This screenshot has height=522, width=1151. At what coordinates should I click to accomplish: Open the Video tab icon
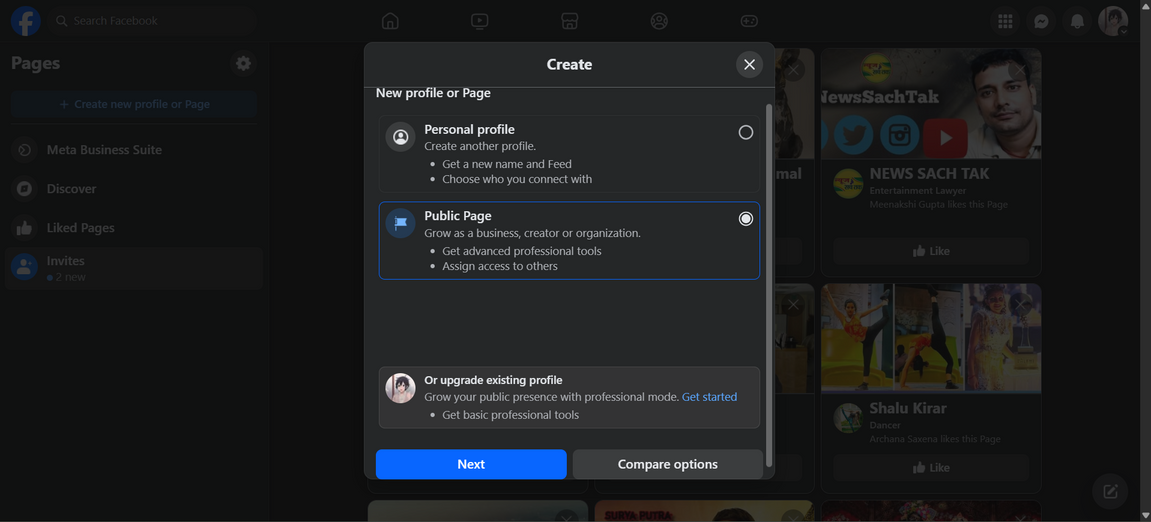[480, 21]
